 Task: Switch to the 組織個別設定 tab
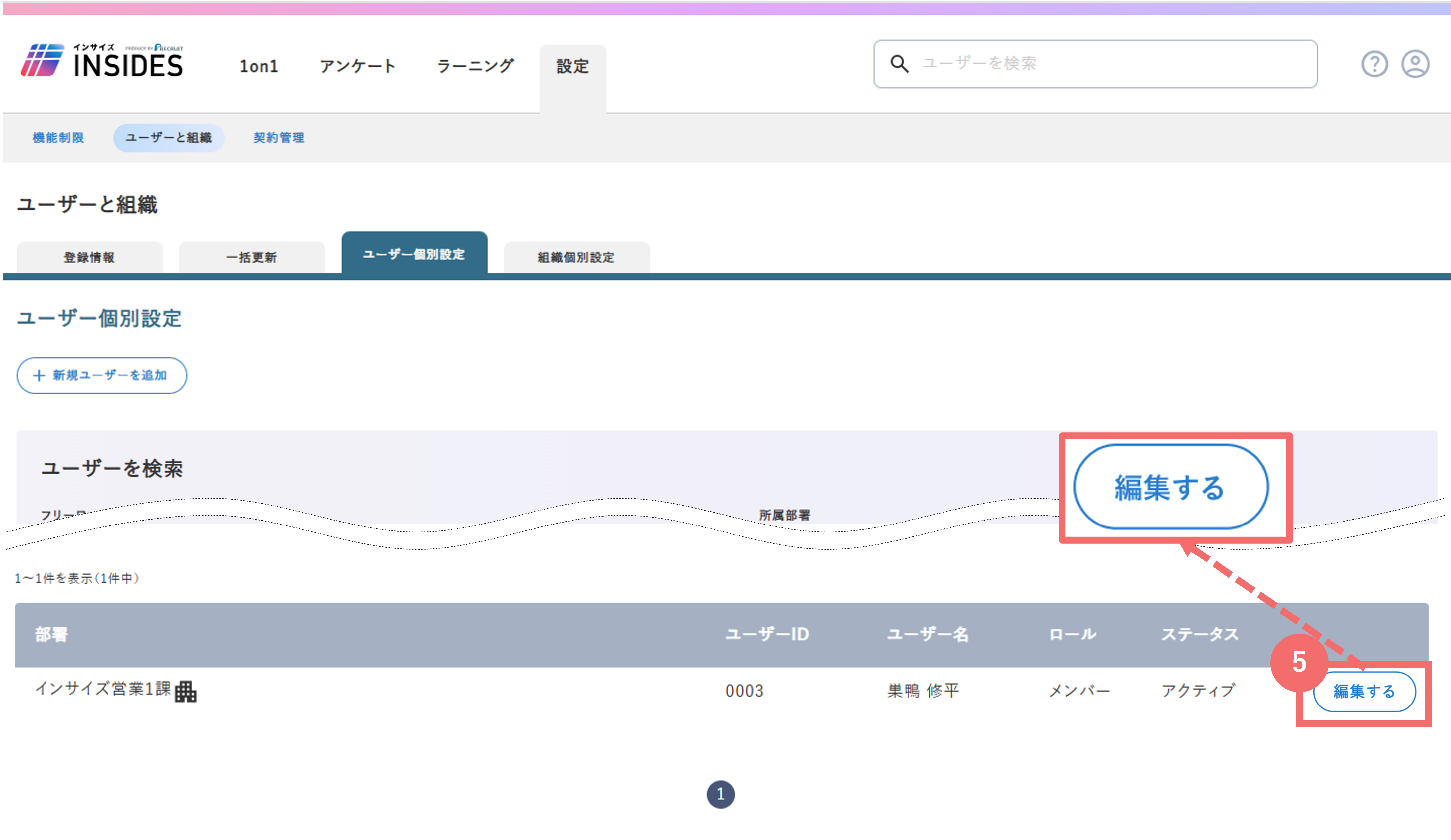[576, 257]
